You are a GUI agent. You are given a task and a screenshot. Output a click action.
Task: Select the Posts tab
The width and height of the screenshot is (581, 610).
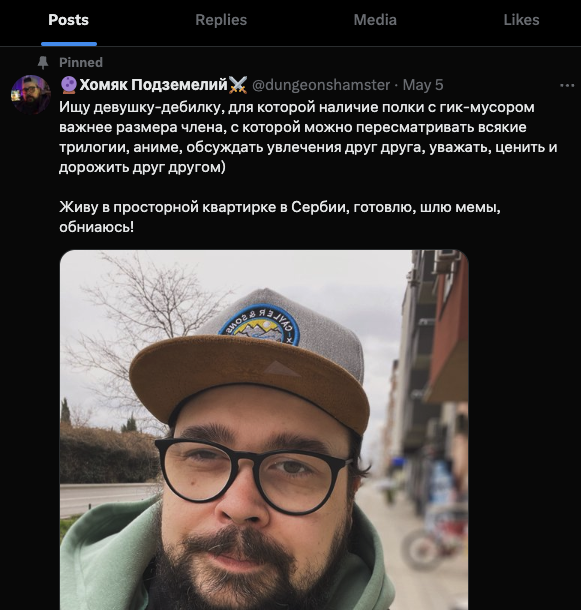pos(68,20)
